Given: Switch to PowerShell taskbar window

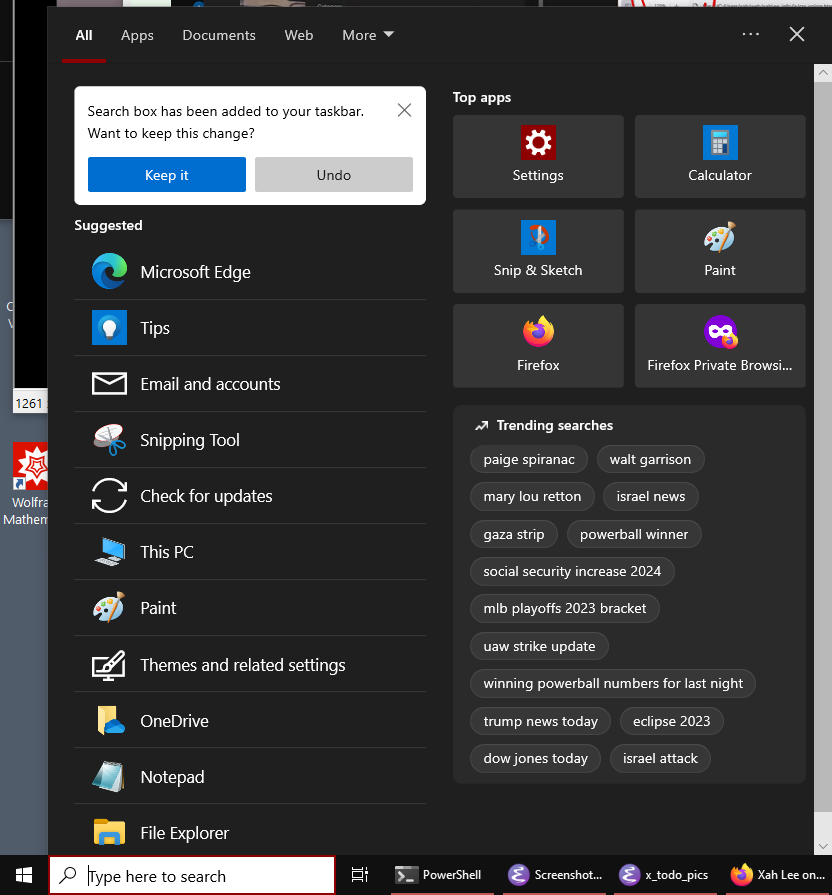Looking at the screenshot, I should click(441, 875).
